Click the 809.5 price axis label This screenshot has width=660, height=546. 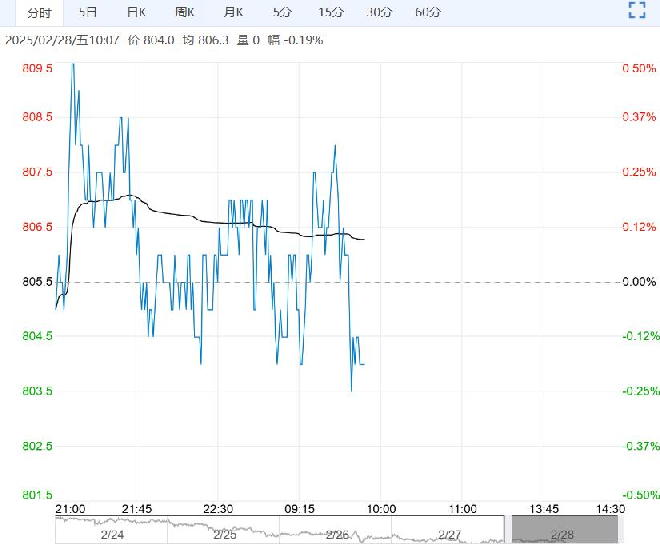(37, 68)
